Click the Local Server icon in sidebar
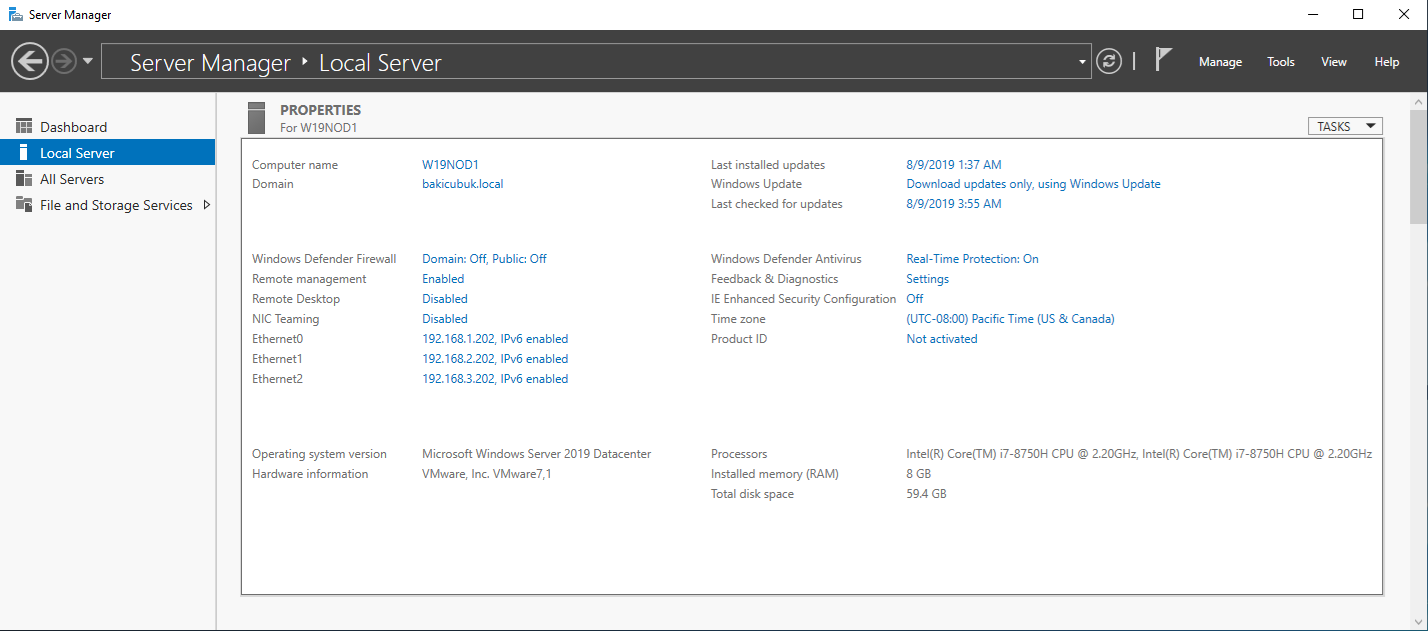The width and height of the screenshot is (1428, 631). coord(24,153)
